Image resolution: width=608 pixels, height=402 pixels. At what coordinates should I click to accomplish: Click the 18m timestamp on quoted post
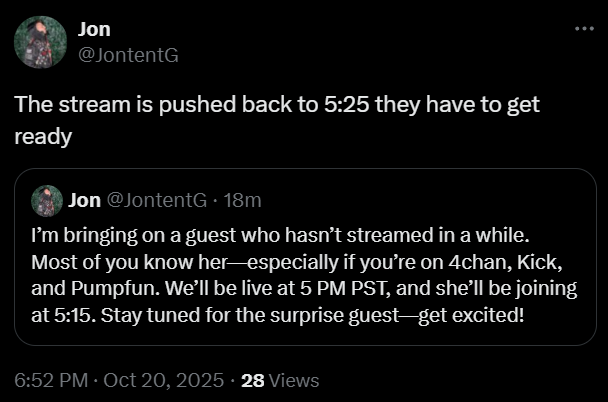tap(244, 200)
